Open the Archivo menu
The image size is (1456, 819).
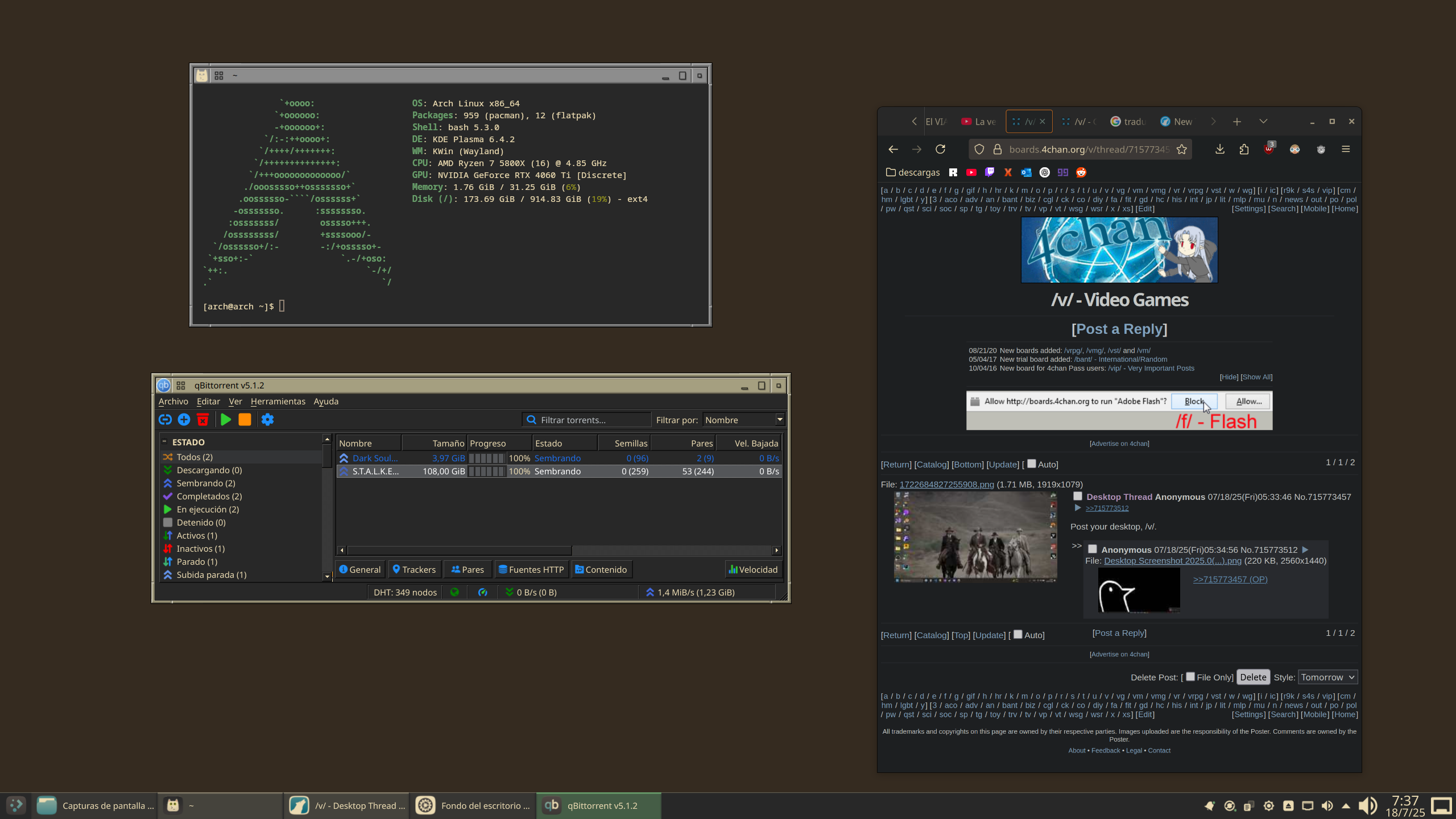[173, 402]
